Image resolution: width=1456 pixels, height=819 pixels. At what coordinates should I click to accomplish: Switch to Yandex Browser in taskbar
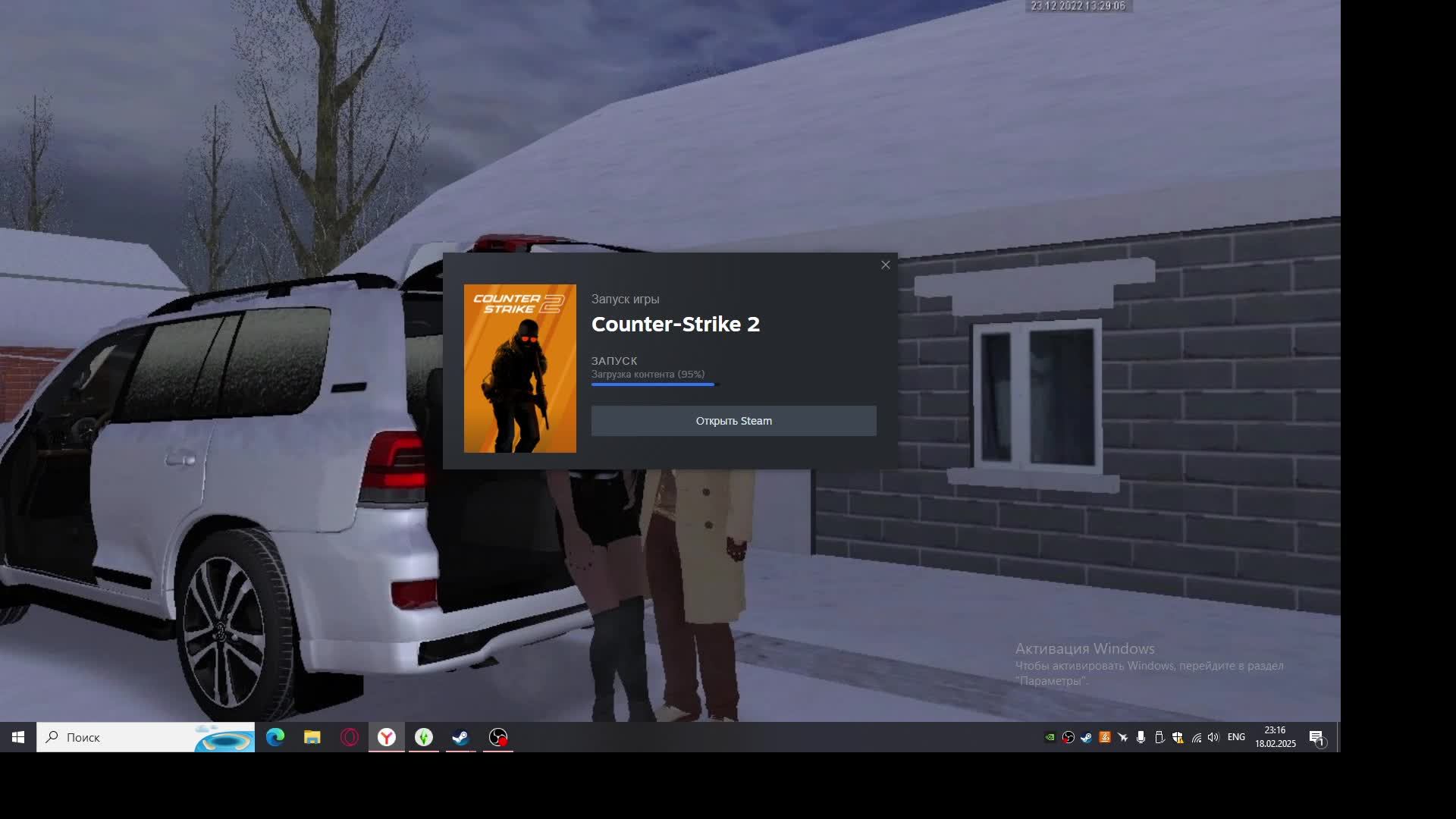click(387, 737)
